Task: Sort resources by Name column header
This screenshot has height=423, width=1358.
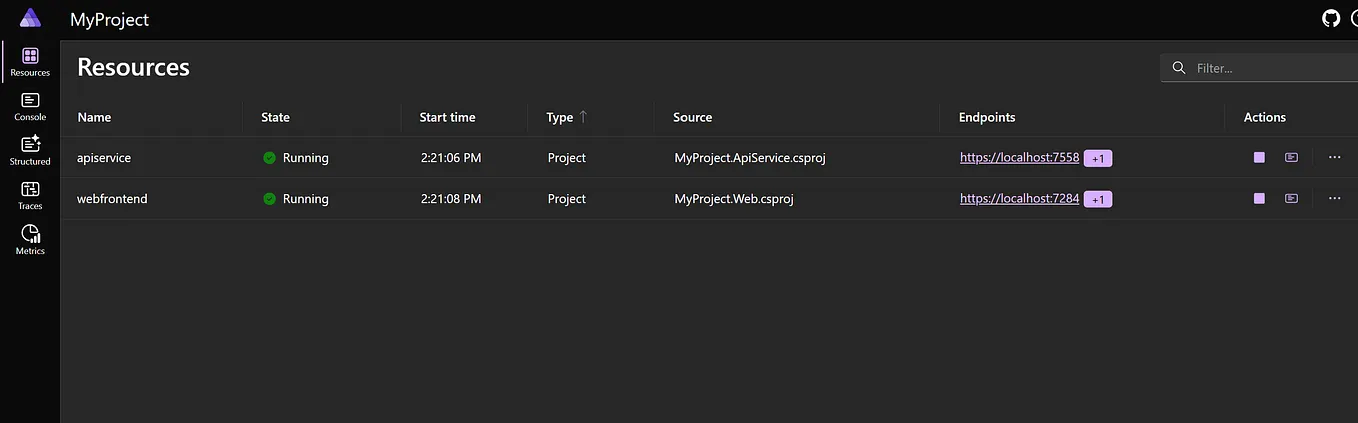Action: click(94, 117)
